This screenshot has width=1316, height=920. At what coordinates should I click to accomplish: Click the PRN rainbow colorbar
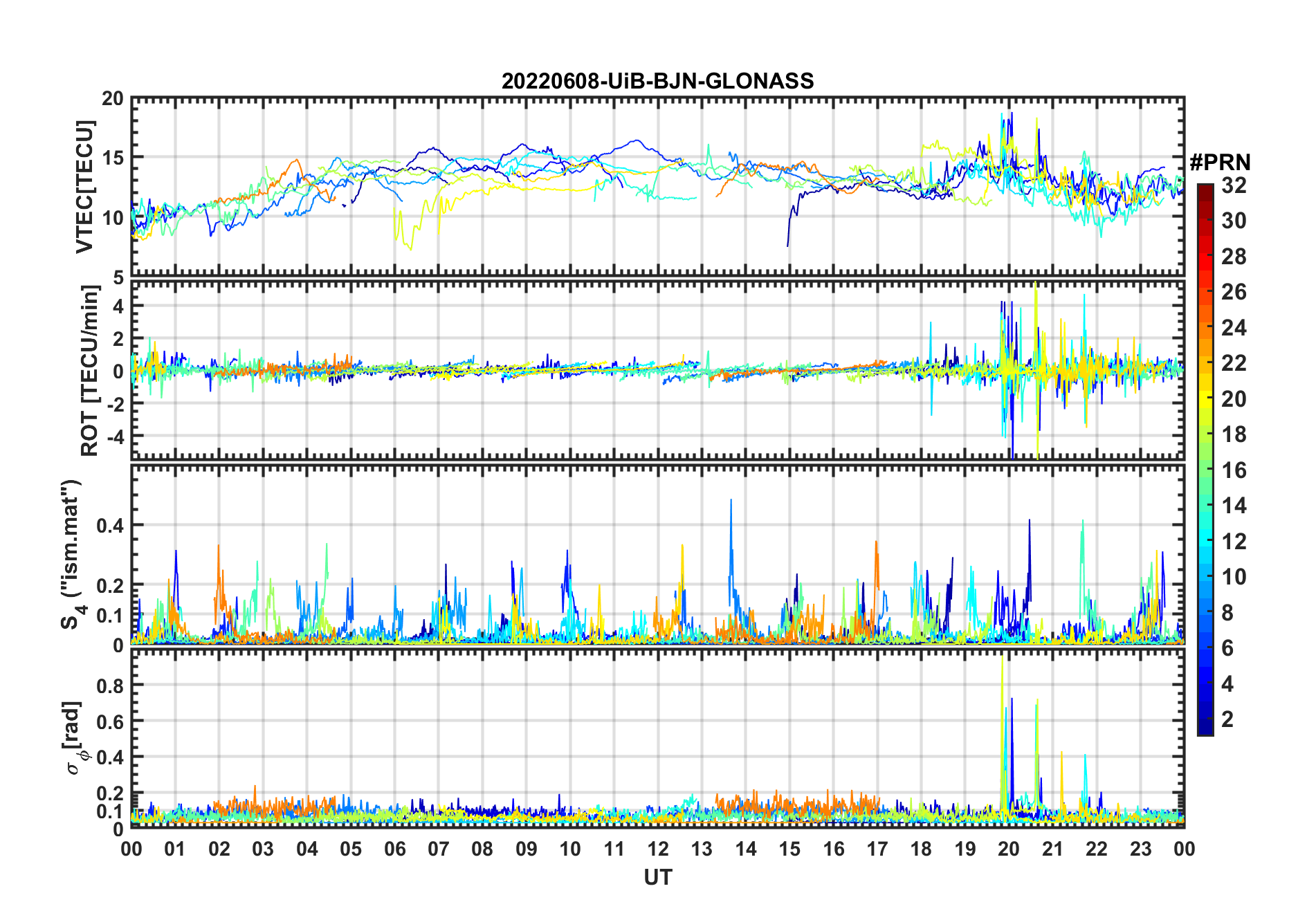[1205, 459]
